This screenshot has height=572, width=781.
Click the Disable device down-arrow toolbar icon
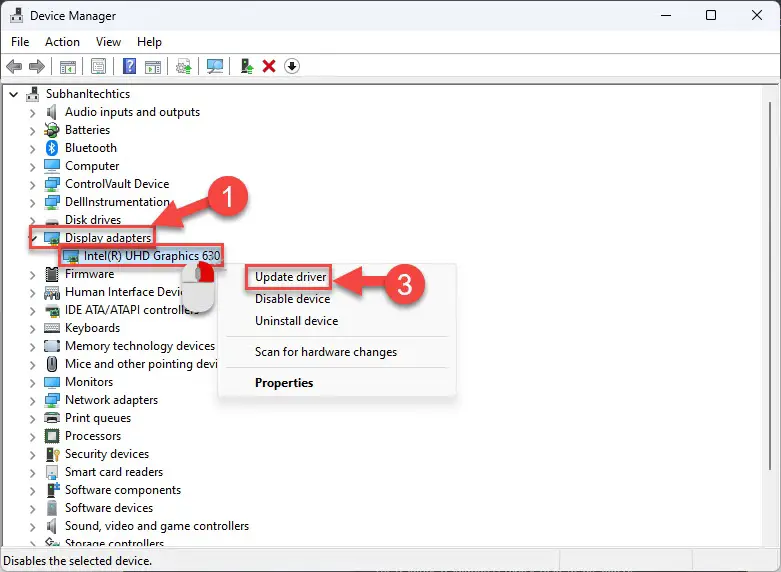pyautogui.click(x=292, y=66)
